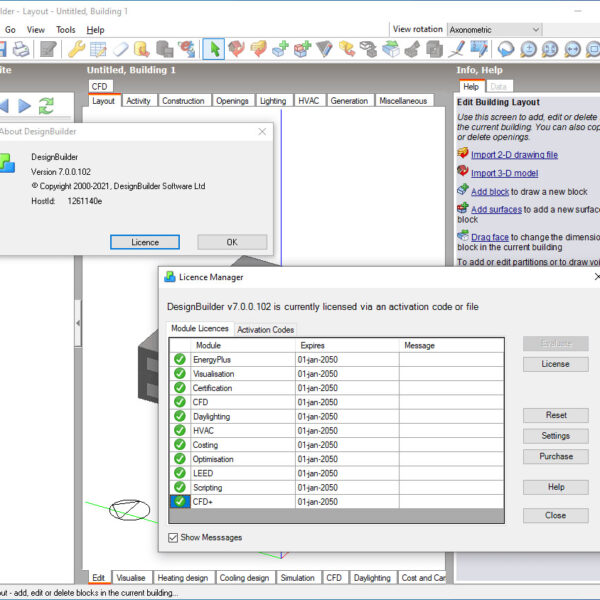Open the Daylighting bottom tab
Screen dimensions: 600x600
(372, 578)
